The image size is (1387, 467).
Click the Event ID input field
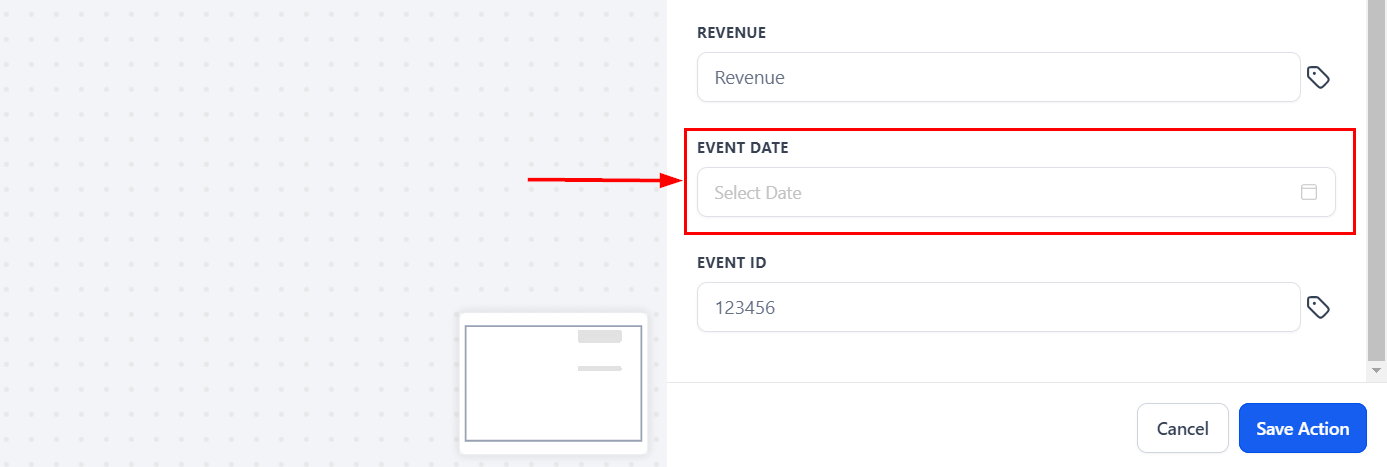coord(998,308)
